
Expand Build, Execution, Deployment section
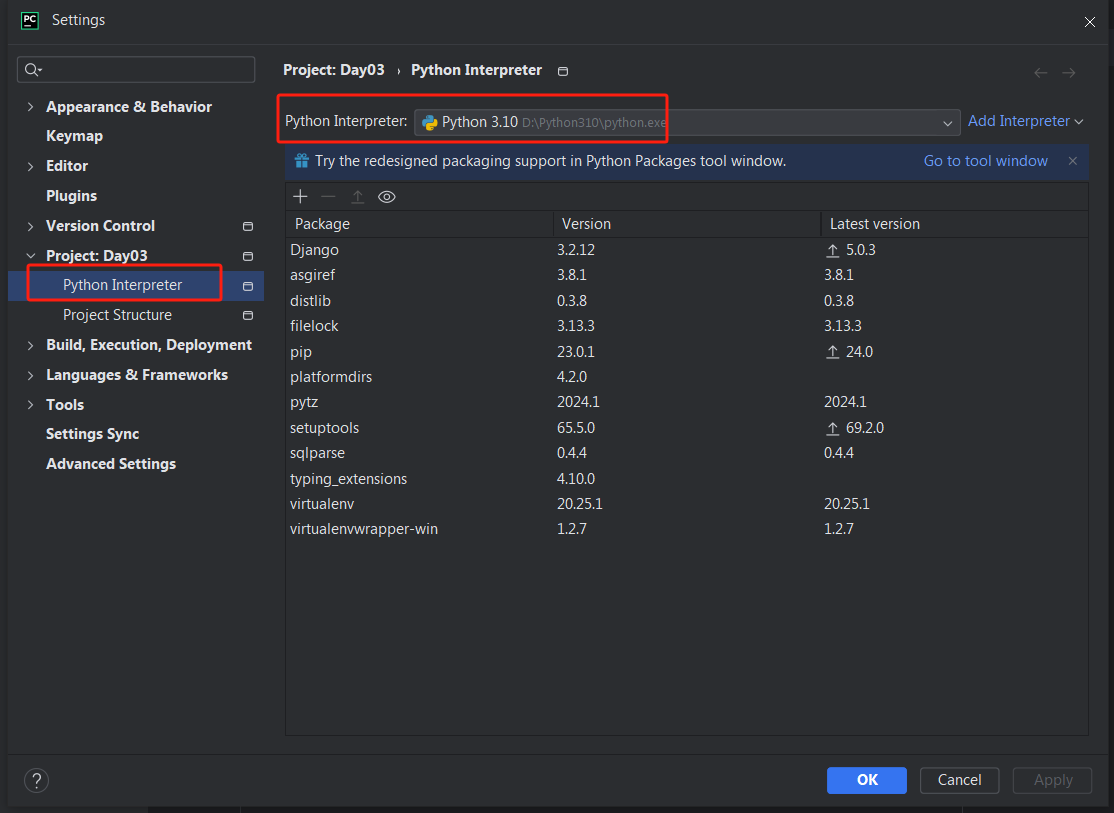click(x=31, y=345)
